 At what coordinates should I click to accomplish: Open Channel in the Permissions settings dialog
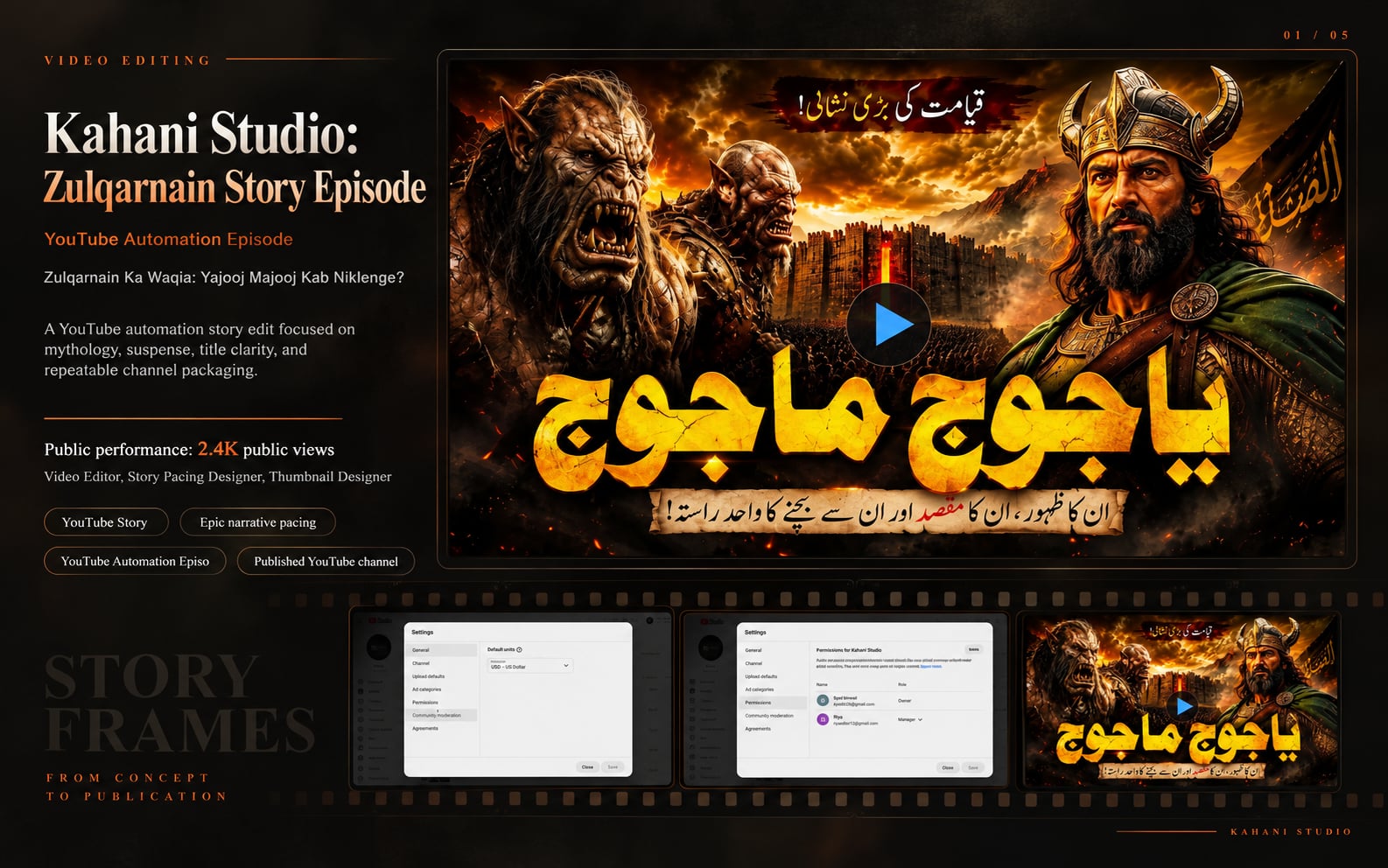[774, 663]
